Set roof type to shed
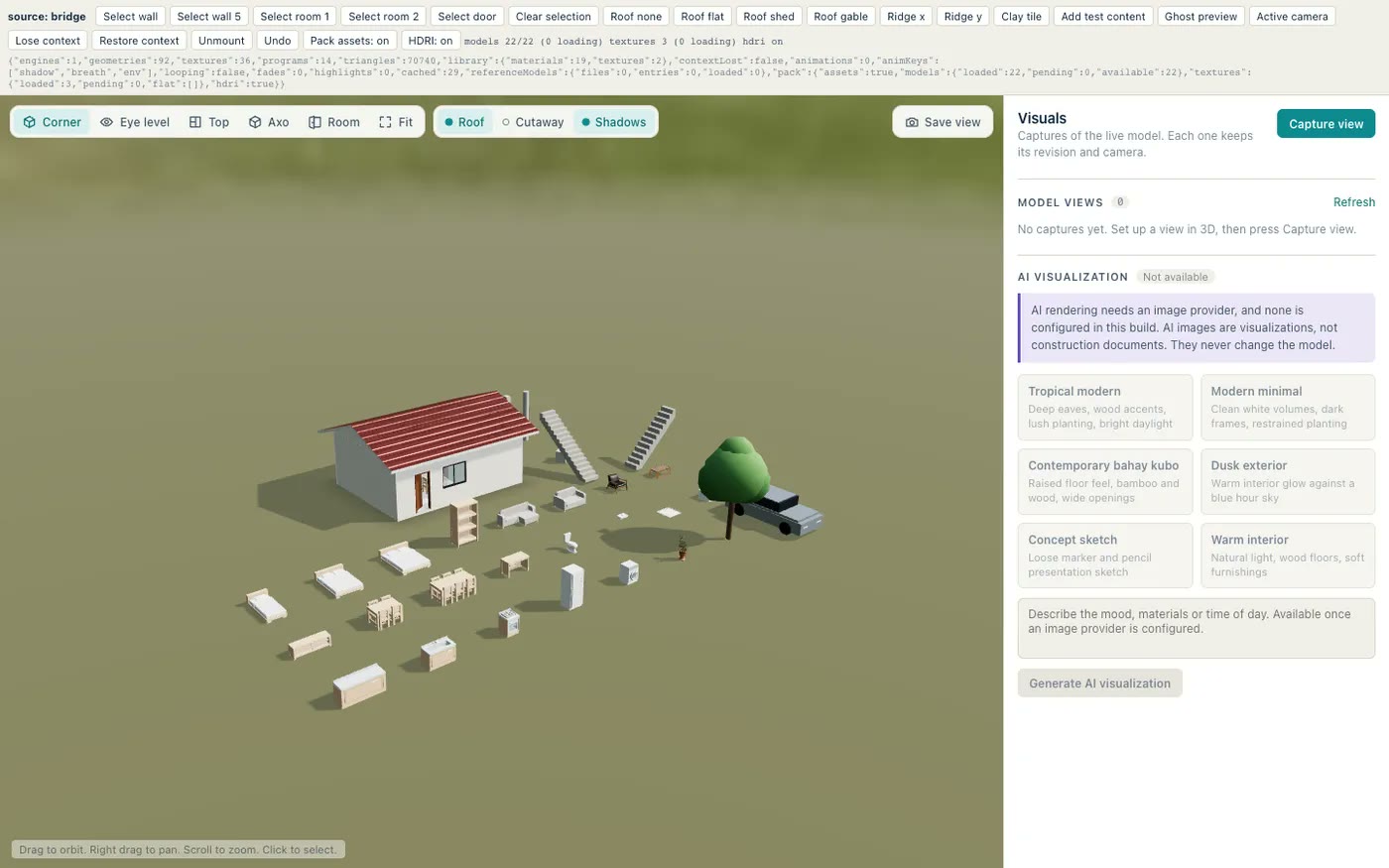This screenshot has height=868, width=1389. point(769,17)
